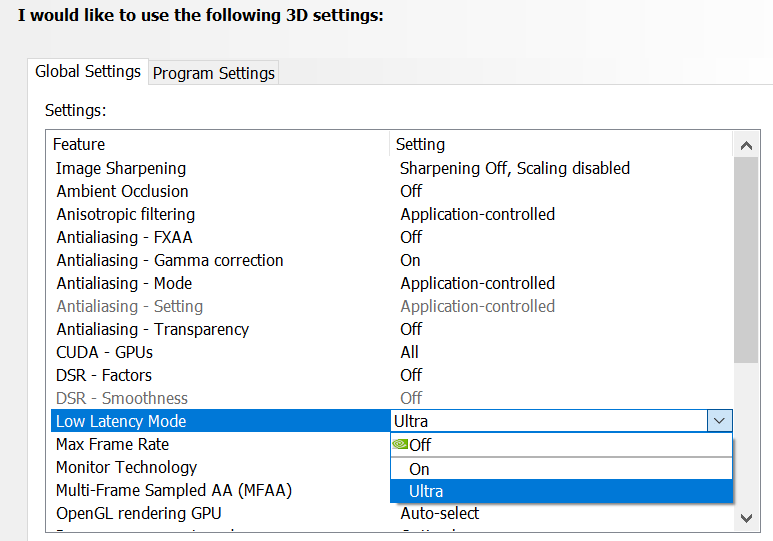Select the Image Sharpening row
Image resolution: width=773 pixels, height=541 pixels.
click(121, 168)
